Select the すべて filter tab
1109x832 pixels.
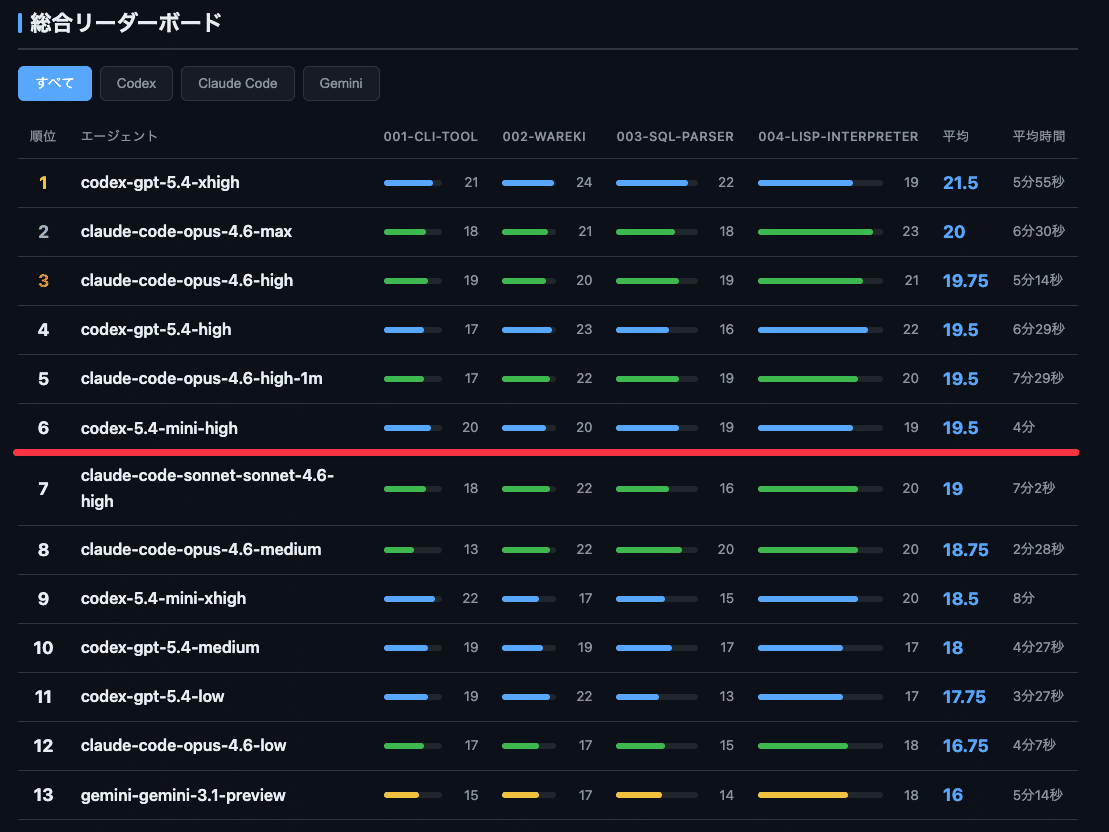[x=55, y=83]
